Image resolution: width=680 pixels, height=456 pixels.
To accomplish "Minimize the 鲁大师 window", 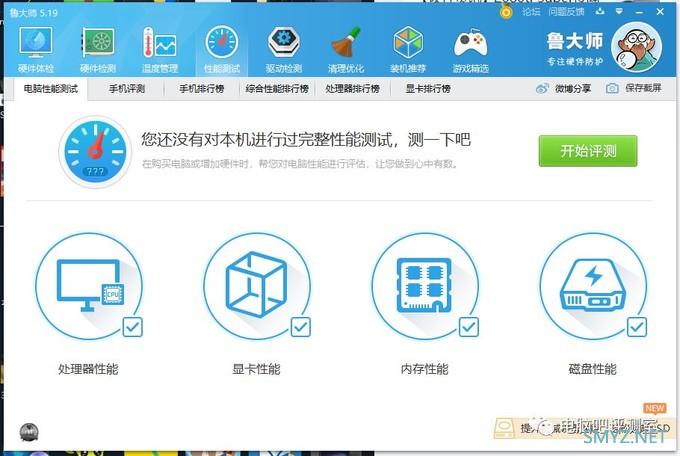I will pyautogui.click(x=639, y=12).
